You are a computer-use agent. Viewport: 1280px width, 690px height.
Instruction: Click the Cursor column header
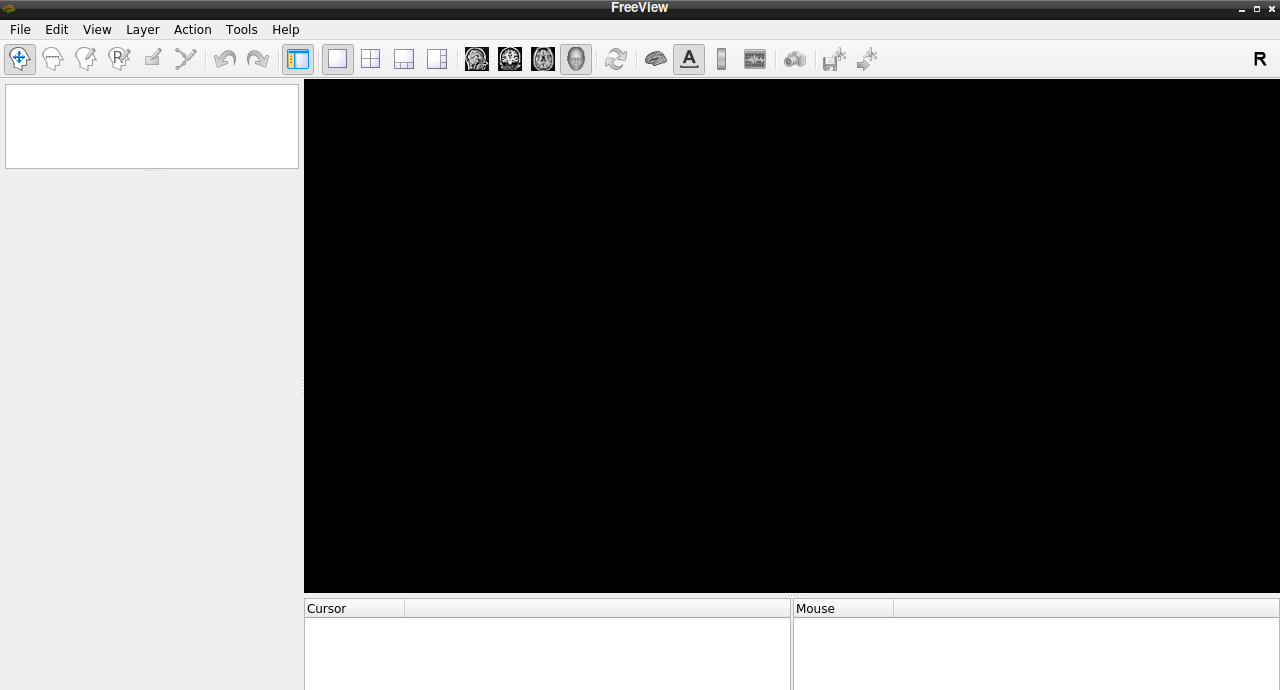pyautogui.click(x=355, y=608)
